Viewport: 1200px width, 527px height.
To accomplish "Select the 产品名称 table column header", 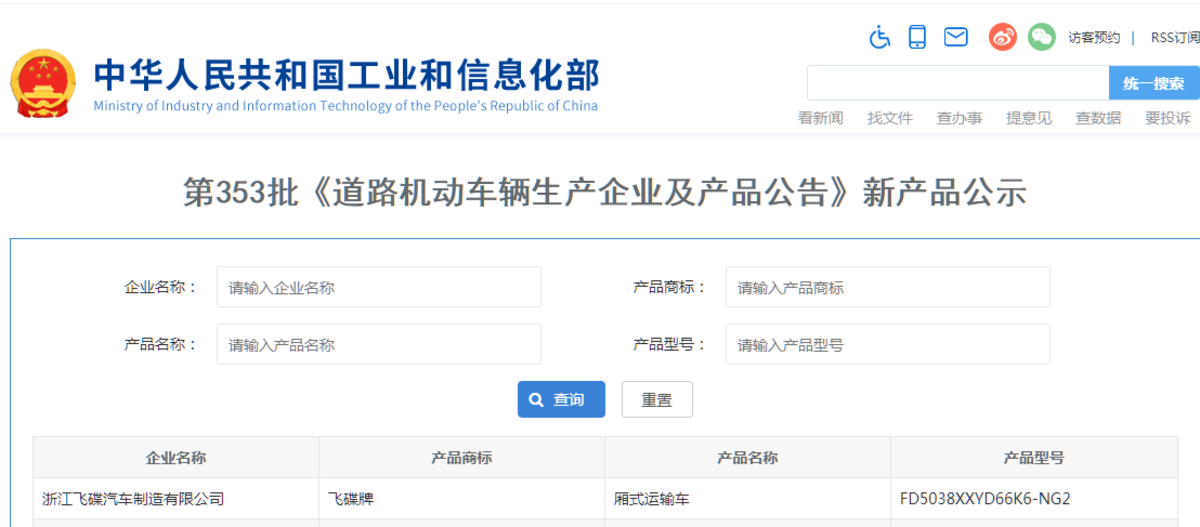I will pyautogui.click(x=748, y=457).
